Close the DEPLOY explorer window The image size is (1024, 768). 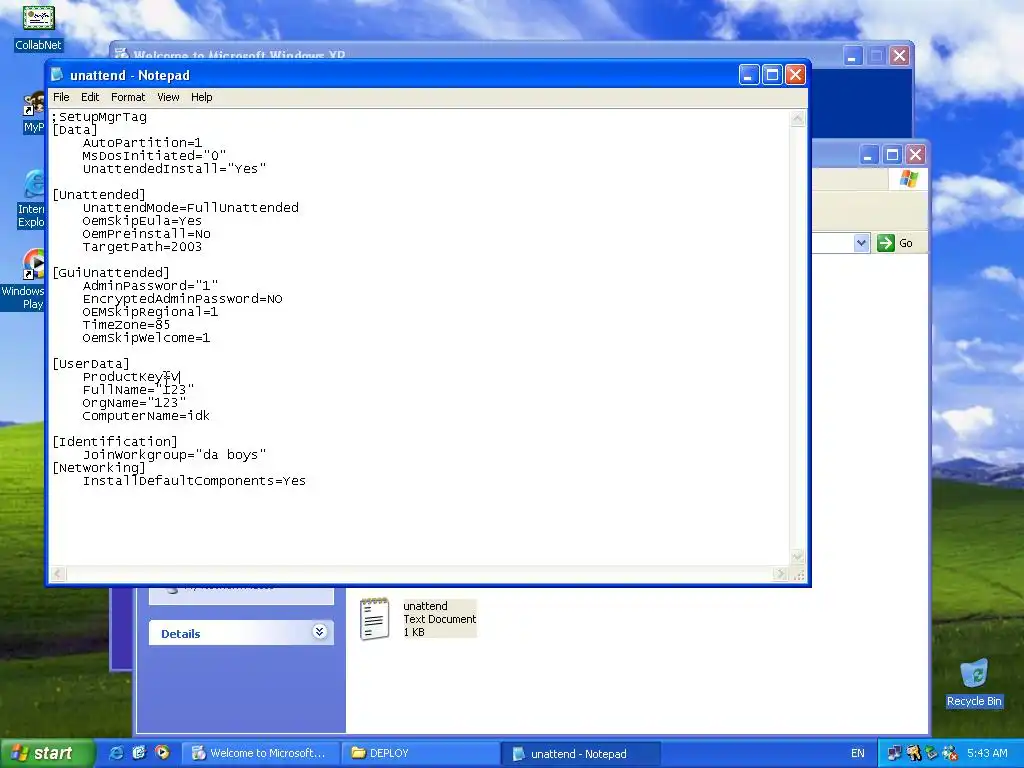click(x=916, y=155)
